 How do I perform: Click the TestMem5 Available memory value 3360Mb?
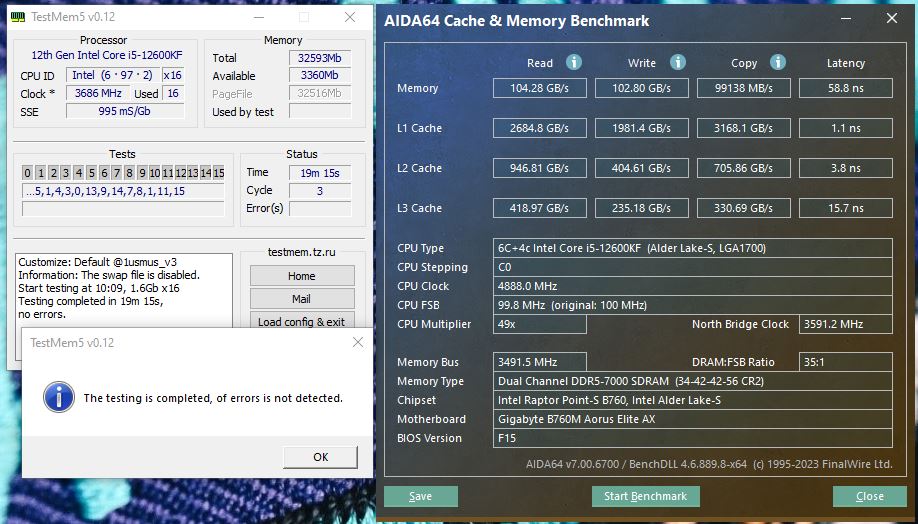[320, 76]
